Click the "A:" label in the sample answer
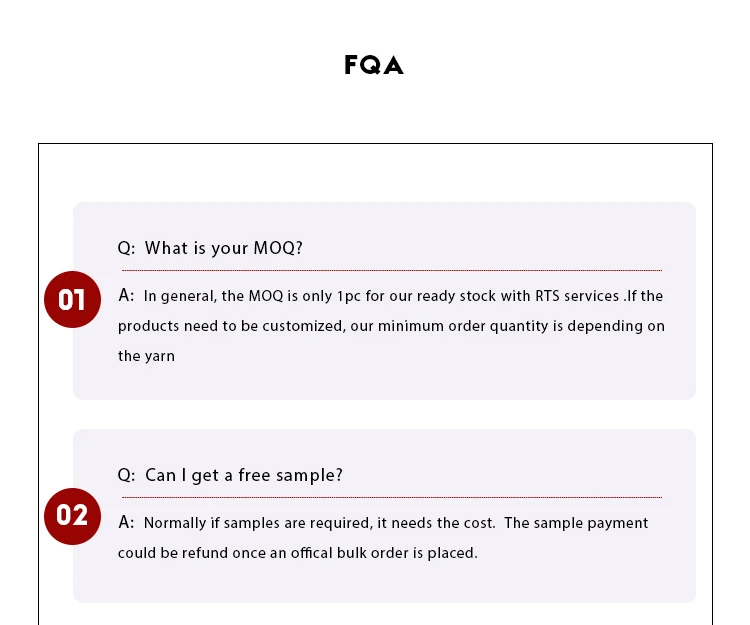 pos(126,522)
